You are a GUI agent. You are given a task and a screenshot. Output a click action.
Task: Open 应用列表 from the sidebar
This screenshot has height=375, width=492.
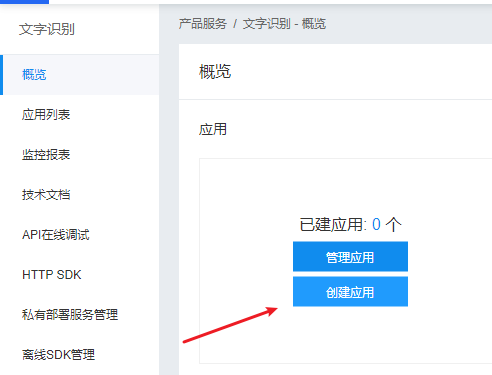[x=79, y=115]
